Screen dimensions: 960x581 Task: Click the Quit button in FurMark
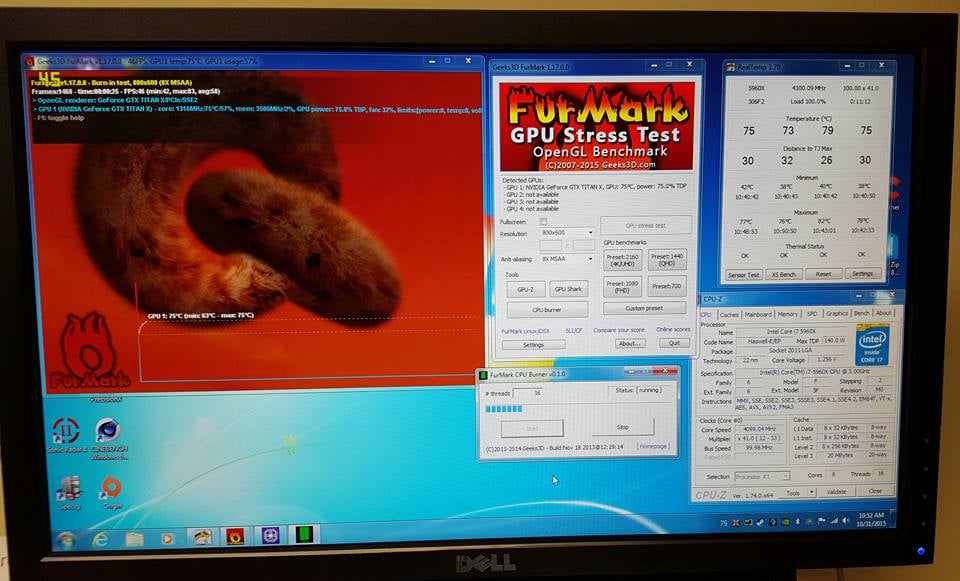674,343
